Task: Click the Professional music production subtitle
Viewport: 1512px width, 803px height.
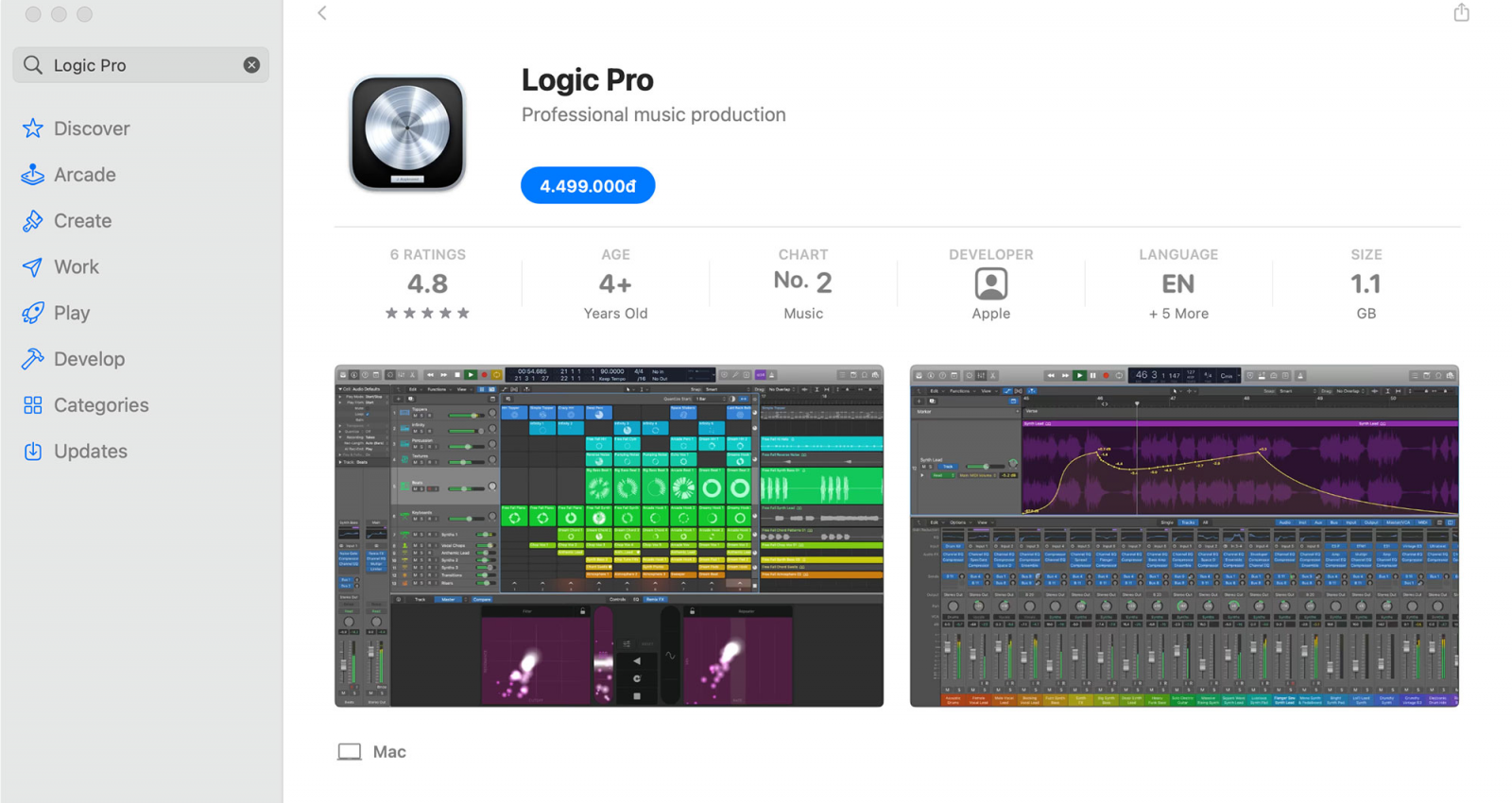Action: click(654, 114)
